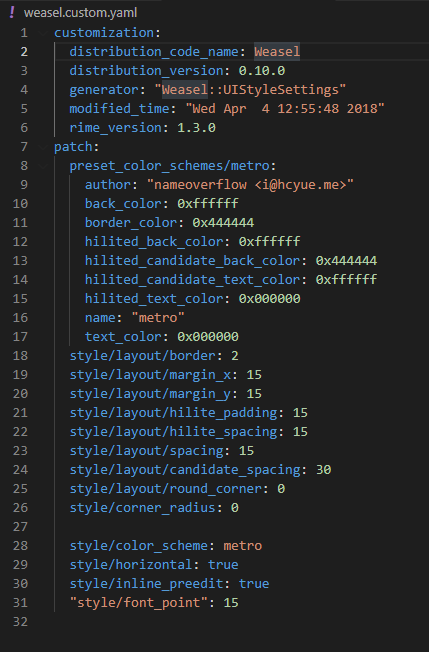Image resolution: width=429 pixels, height=652 pixels.
Task: Click the hilited_candidate_text_color key
Action: [192, 279]
